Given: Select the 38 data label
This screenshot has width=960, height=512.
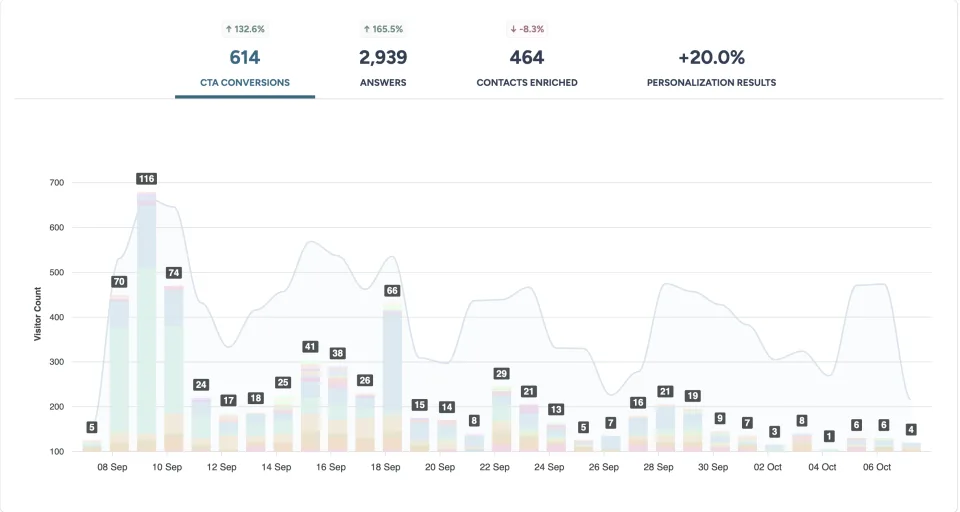Looking at the screenshot, I should 337,353.
